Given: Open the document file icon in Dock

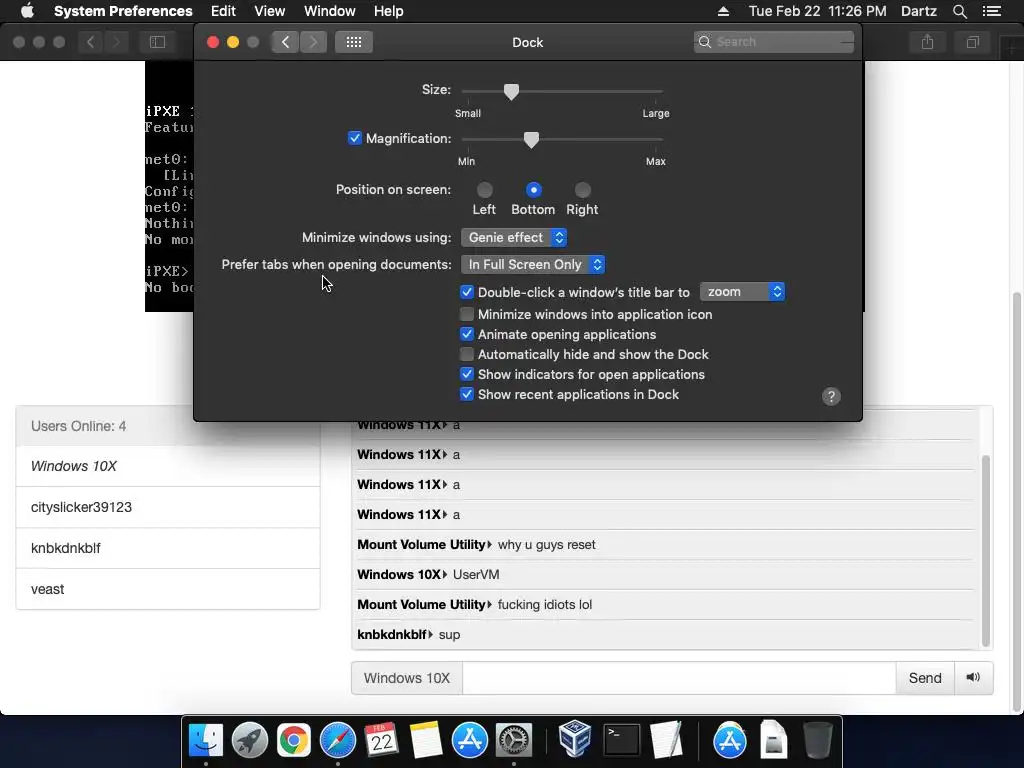Looking at the screenshot, I should (x=773, y=740).
